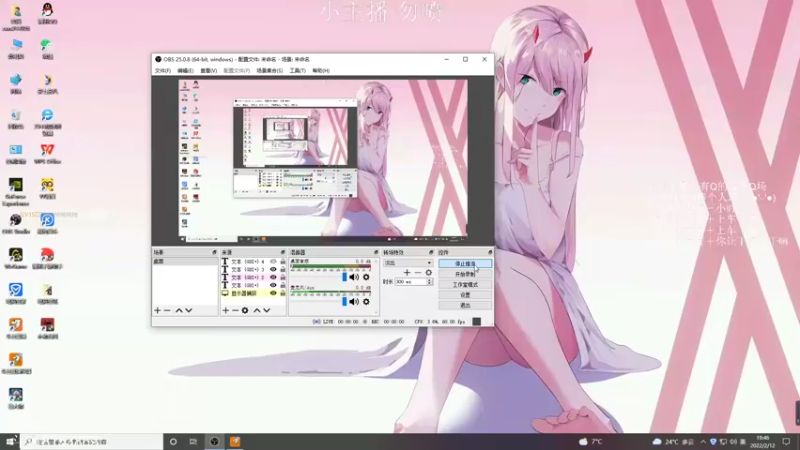Screen dimensions: 800x450
Task: Open the Edit menu in OBS
Action: (185, 70)
